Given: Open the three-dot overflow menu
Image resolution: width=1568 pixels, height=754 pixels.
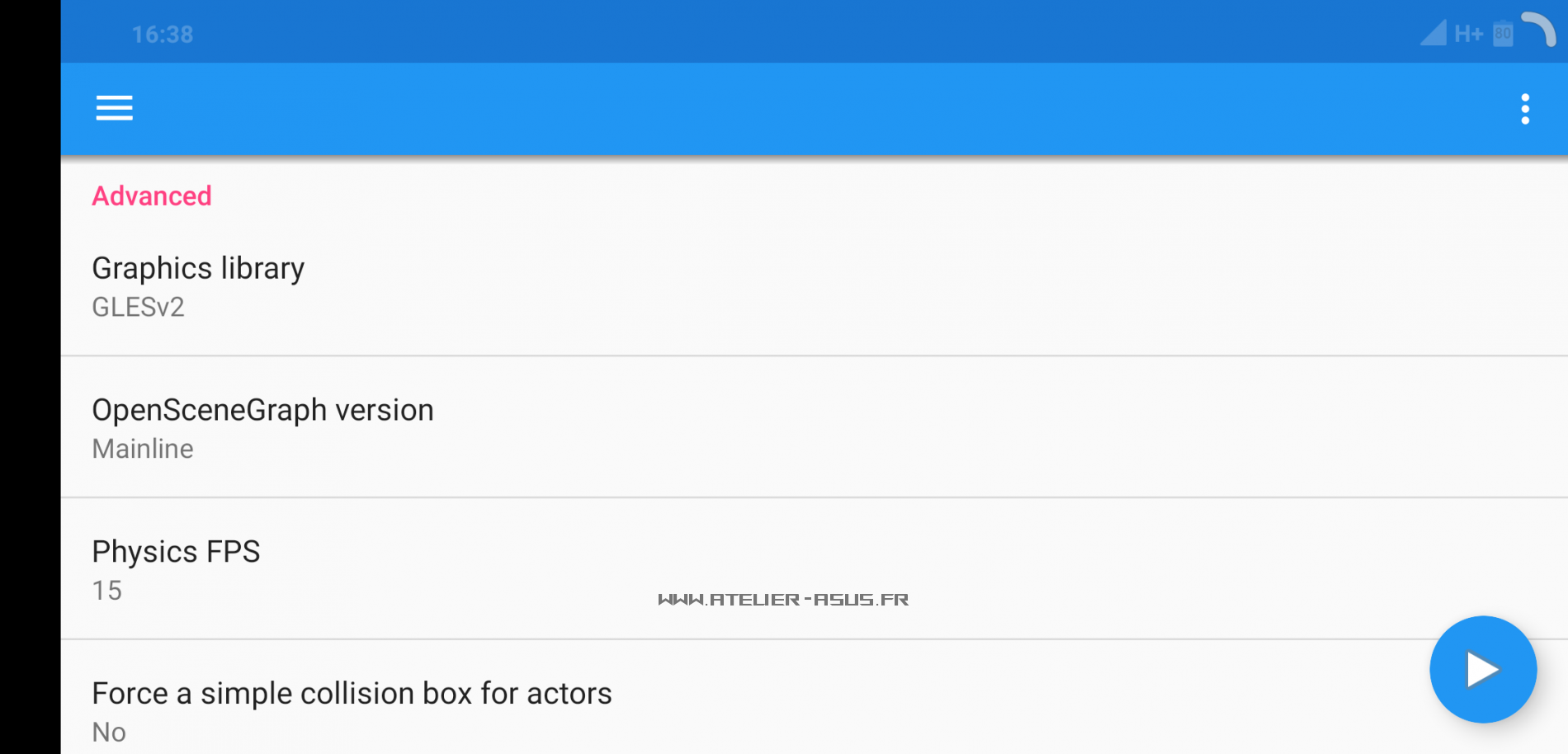Looking at the screenshot, I should pos(1524,109).
